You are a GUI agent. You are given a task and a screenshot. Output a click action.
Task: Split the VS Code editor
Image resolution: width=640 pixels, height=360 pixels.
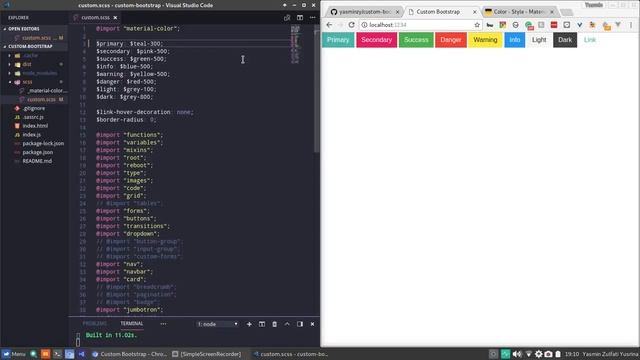(300, 18)
